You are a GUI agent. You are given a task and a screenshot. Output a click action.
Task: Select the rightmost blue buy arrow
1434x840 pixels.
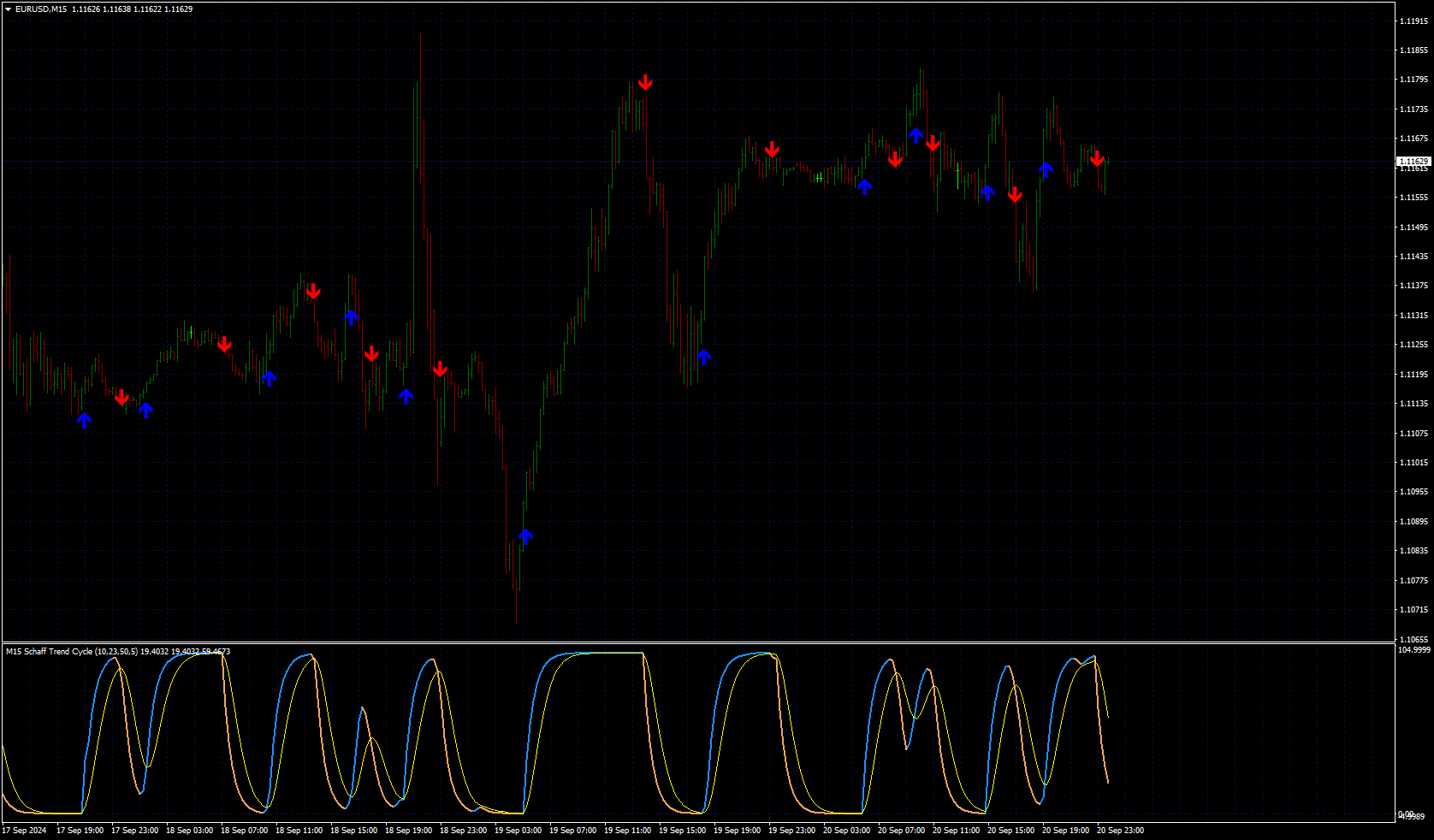1046,169
